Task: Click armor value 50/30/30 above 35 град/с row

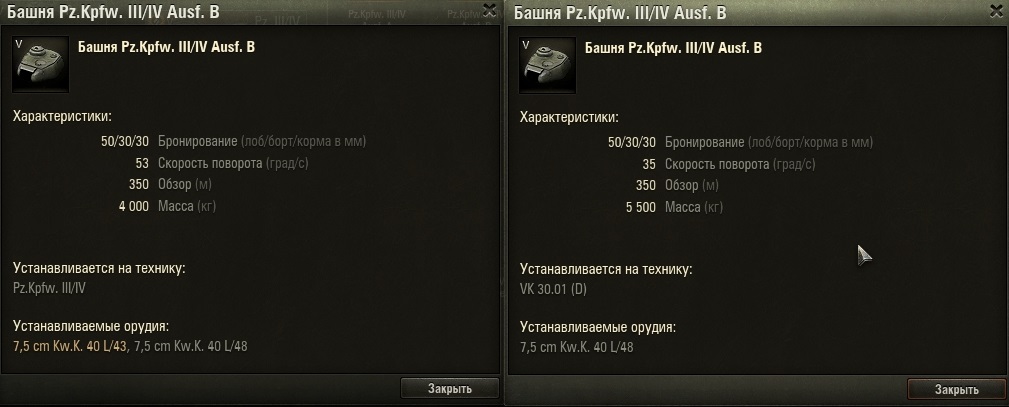Action: pyautogui.click(x=632, y=142)
